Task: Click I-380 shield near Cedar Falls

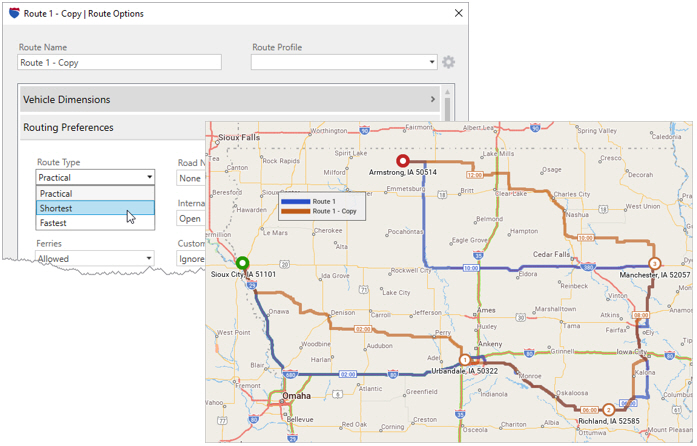Action: pyautogui.click(x=588, y=266)
